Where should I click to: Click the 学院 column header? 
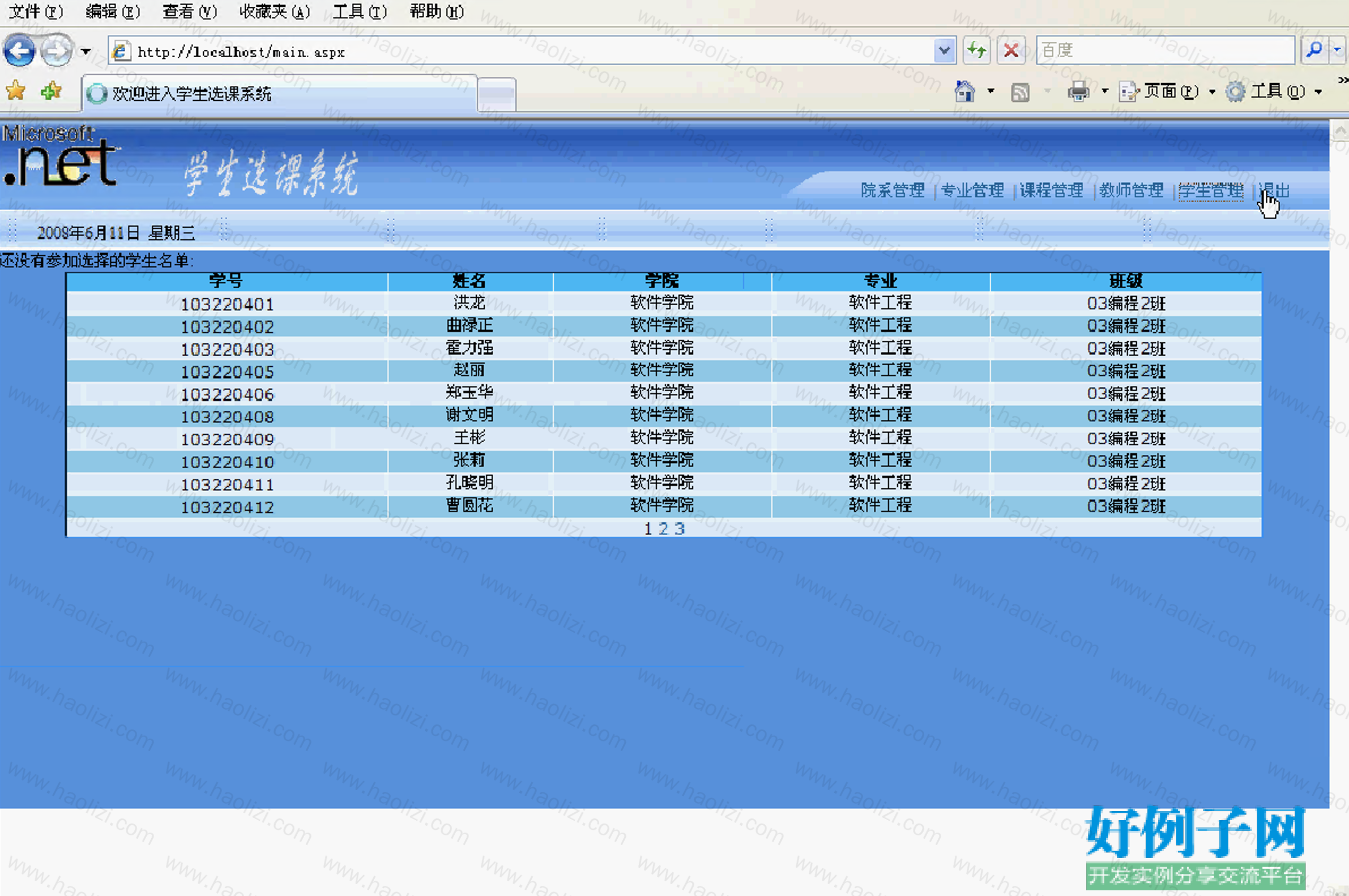point(661,280)
